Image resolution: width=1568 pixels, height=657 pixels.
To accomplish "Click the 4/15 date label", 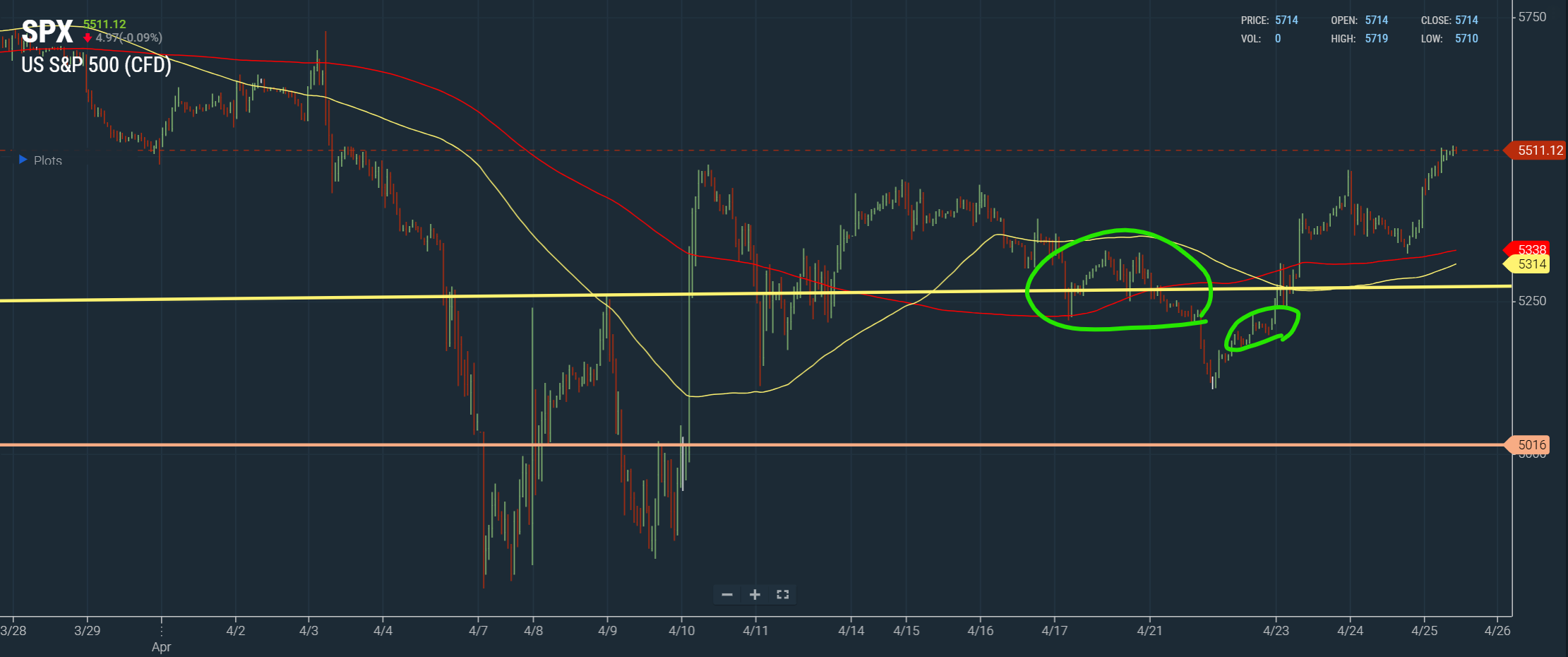I will click(x=906, y=630).
